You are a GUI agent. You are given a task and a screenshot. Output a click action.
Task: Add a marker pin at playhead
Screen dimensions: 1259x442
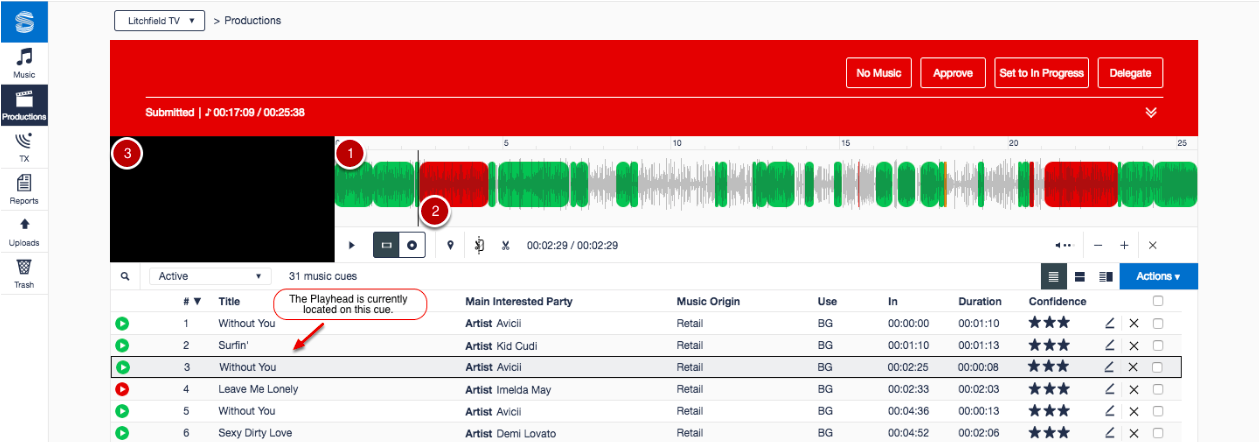[x=450, y=245]
